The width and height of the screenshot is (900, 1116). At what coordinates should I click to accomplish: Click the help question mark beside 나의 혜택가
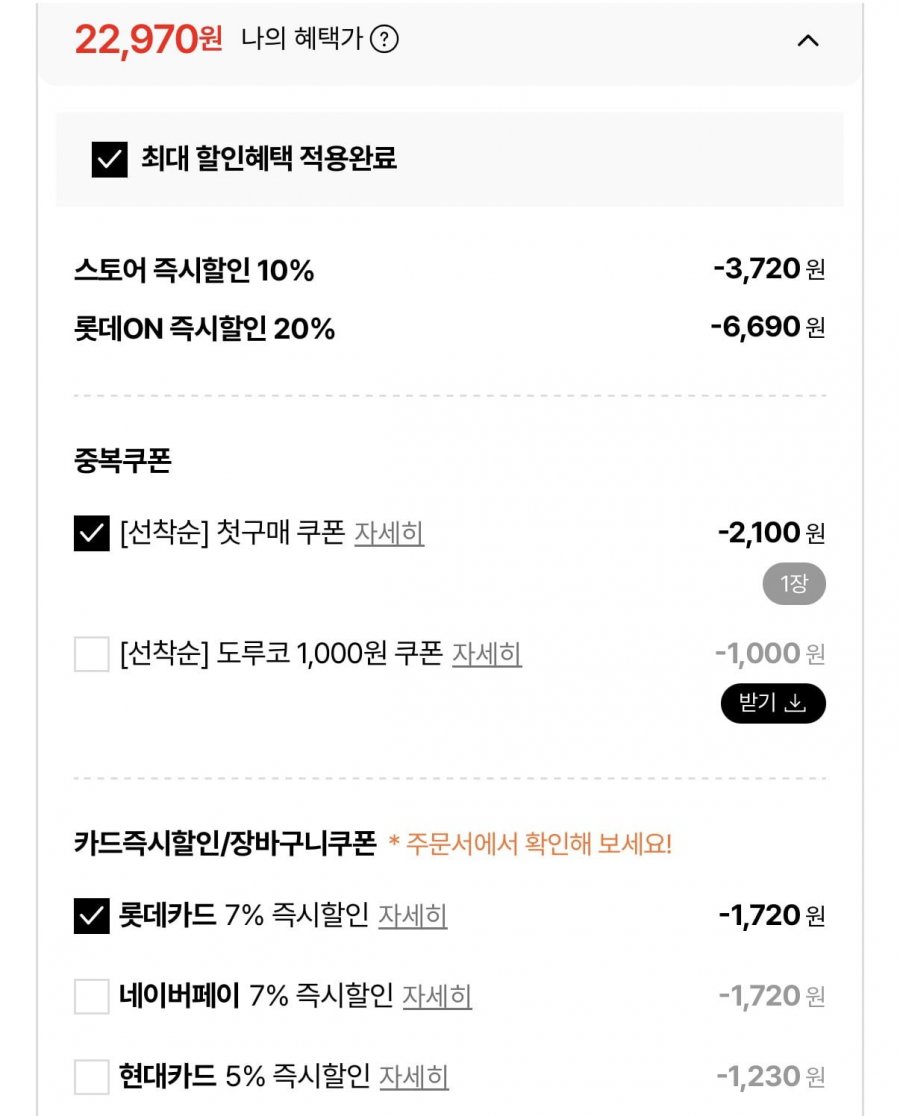(x=384, y=40)
